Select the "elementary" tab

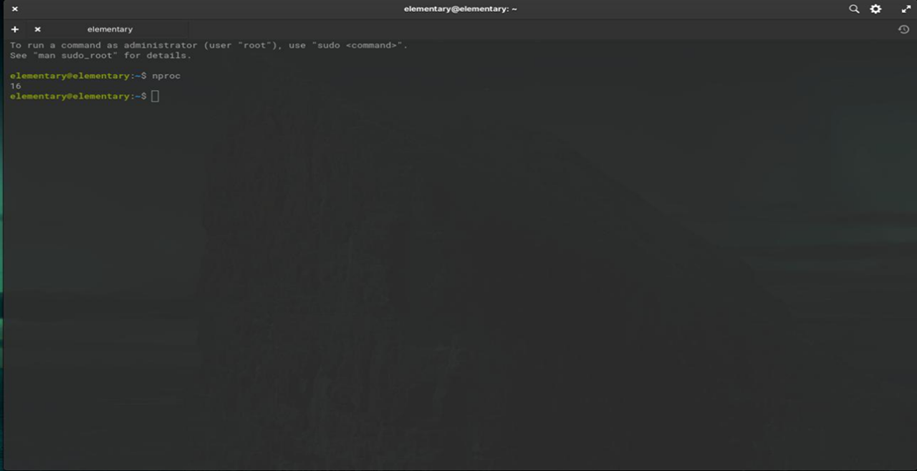(110, 29)
